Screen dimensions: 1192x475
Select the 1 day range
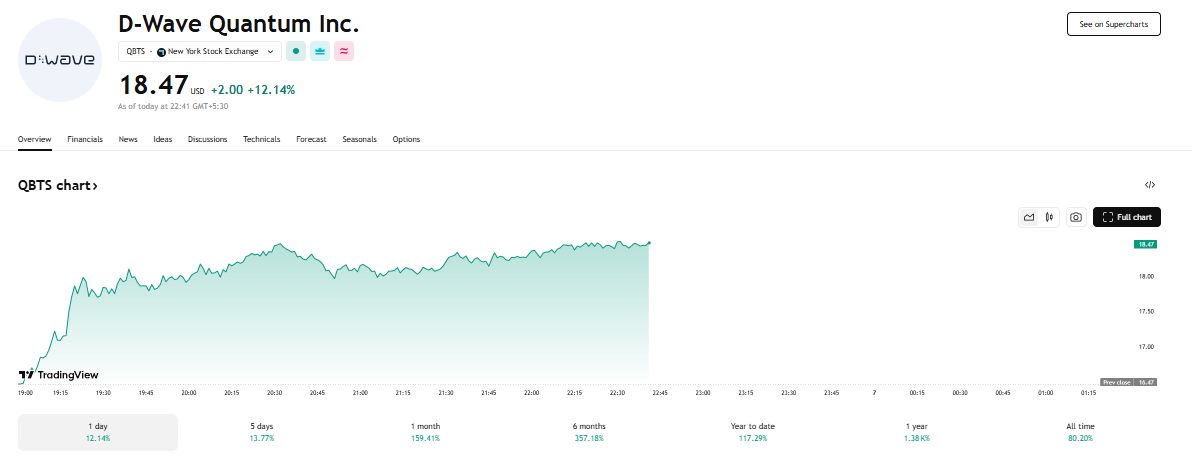point(98,432)
